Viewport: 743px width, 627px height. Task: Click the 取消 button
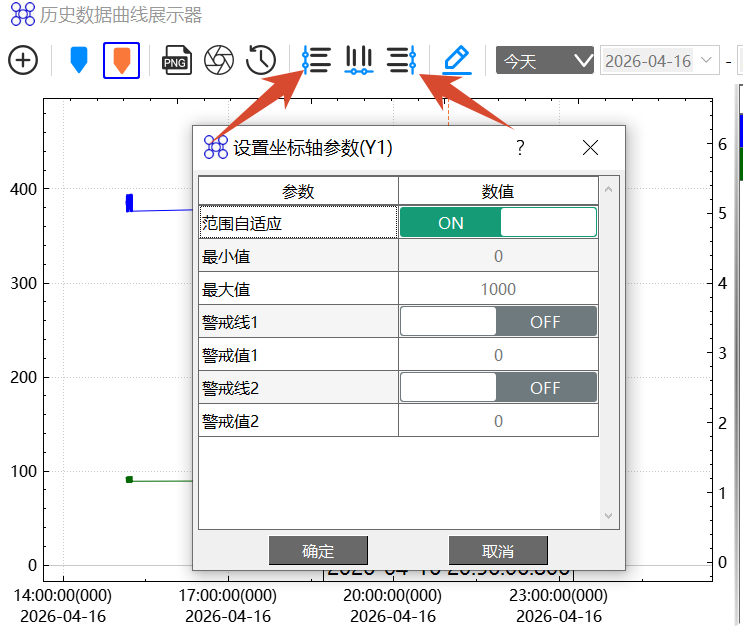498,551
